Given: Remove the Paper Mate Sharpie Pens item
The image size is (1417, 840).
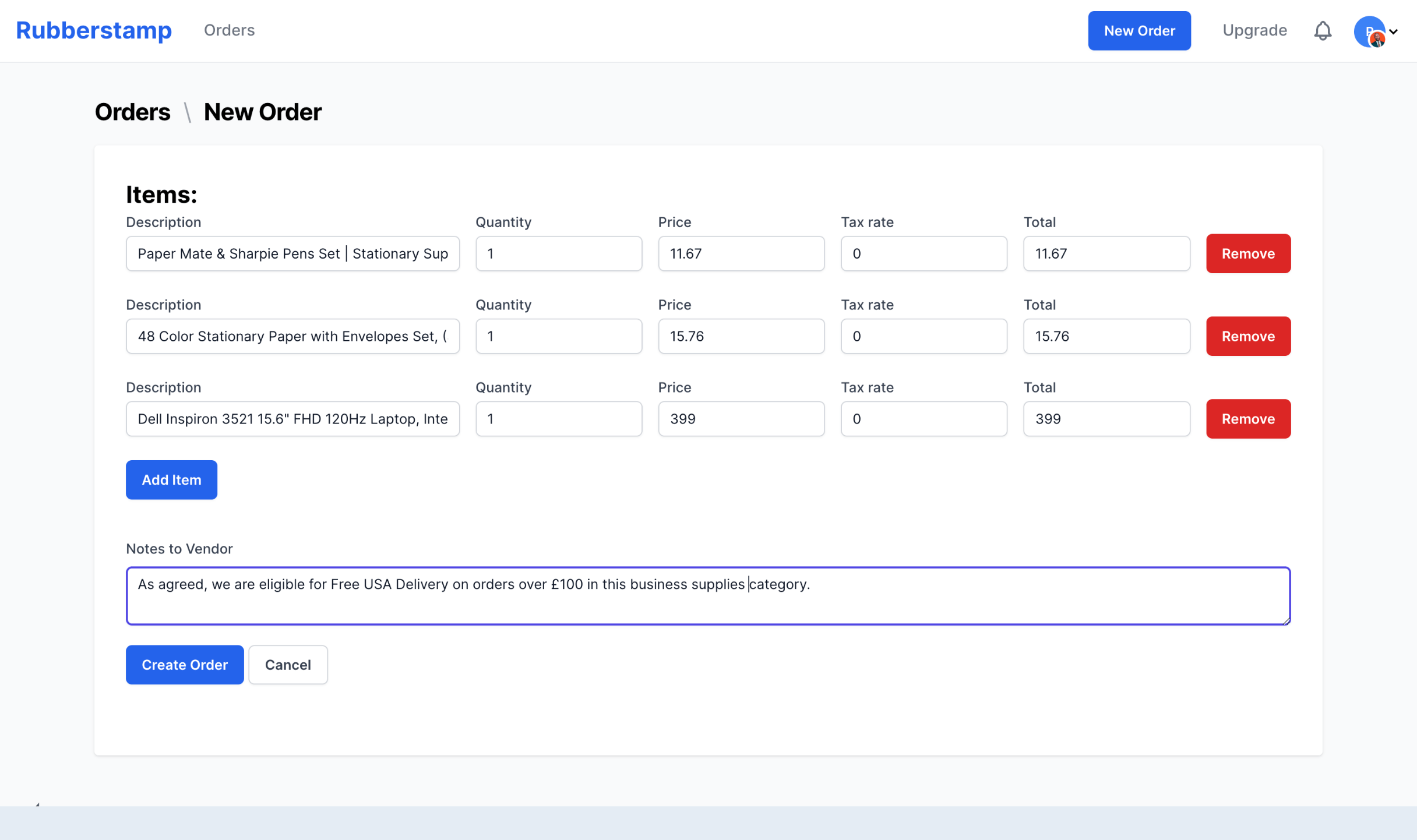Looking at the screenshot, I should tap(1248, 253).
